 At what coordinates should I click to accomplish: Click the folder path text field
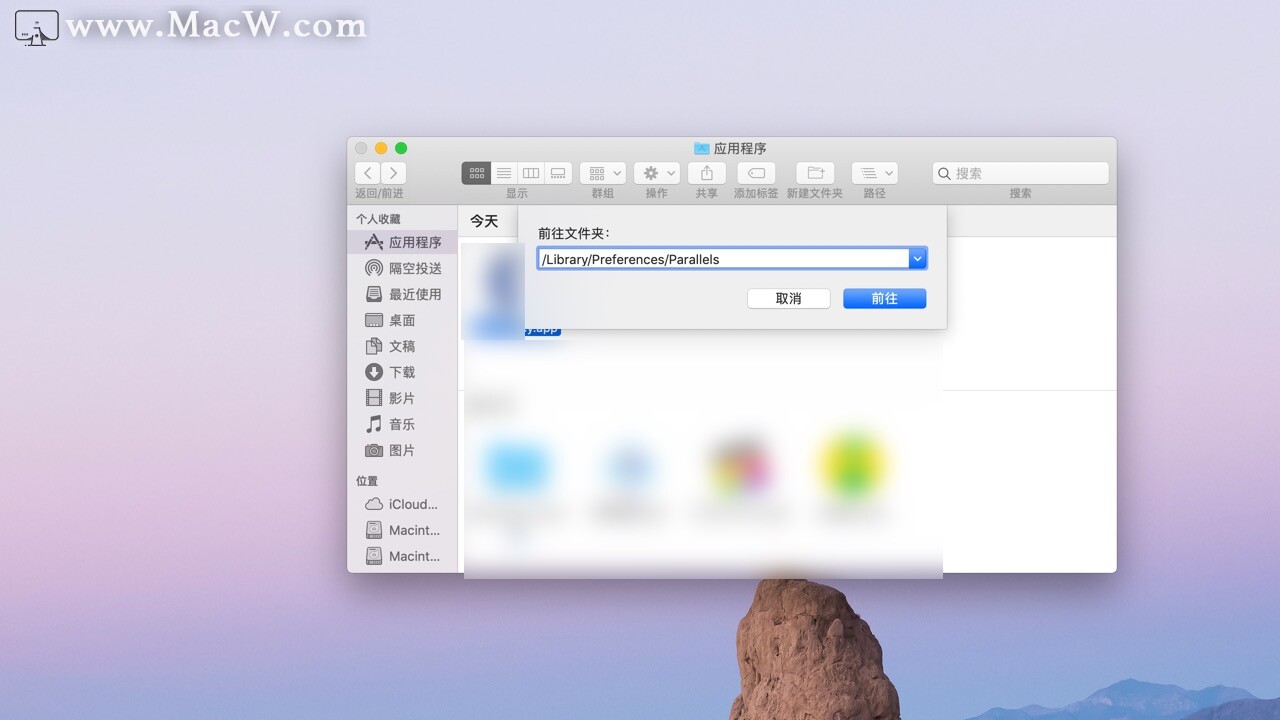click(x=723, y=259)
